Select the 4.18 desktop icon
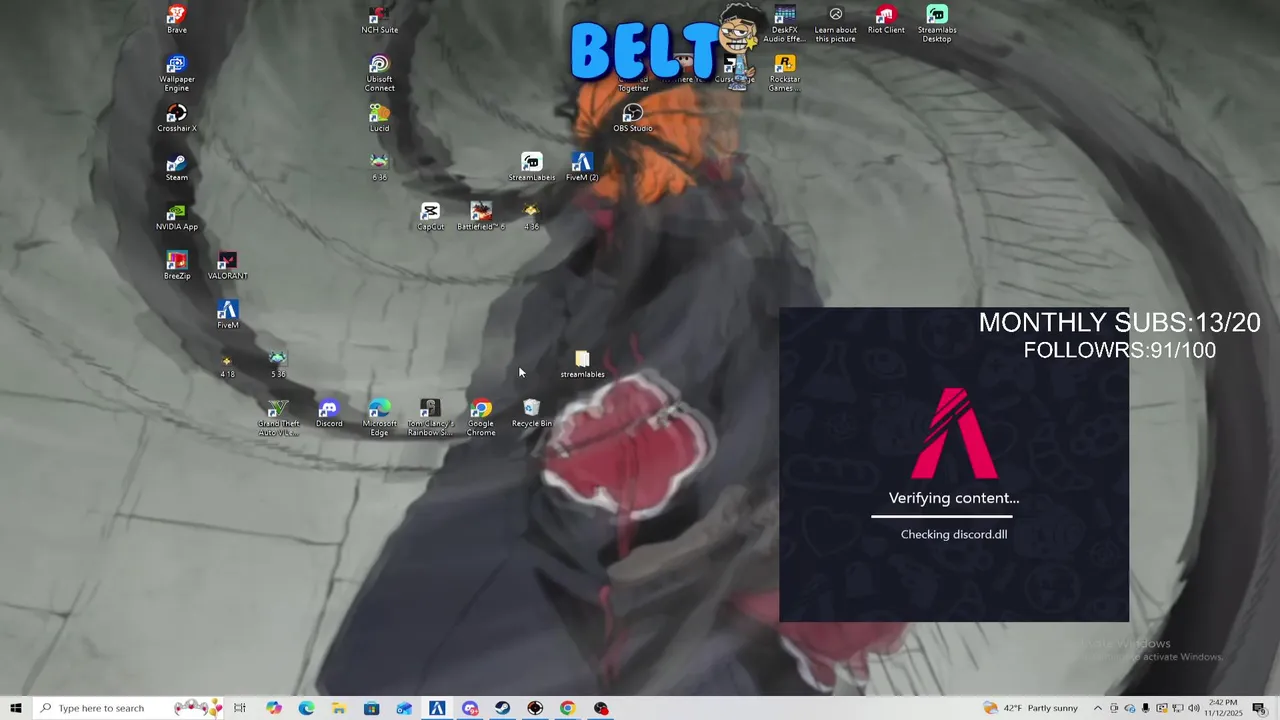Viewport: 1280px width, 720px height. coord(227,364)
